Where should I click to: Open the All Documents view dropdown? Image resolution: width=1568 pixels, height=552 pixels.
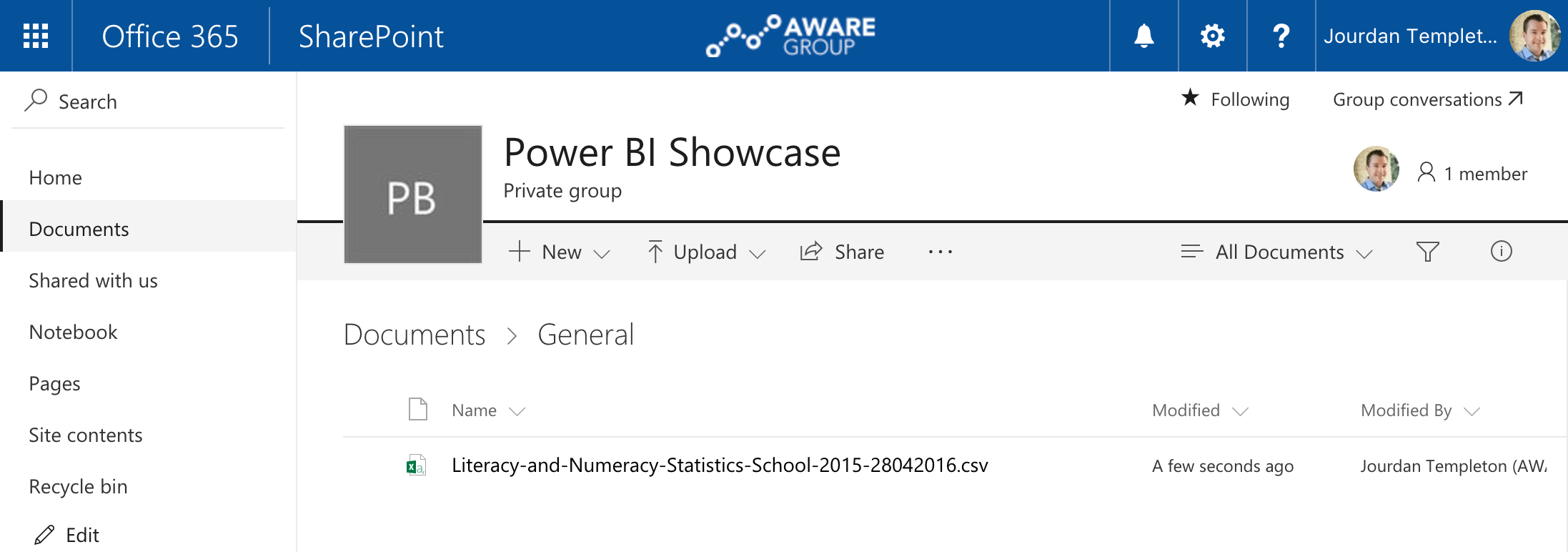point(1276,252)
